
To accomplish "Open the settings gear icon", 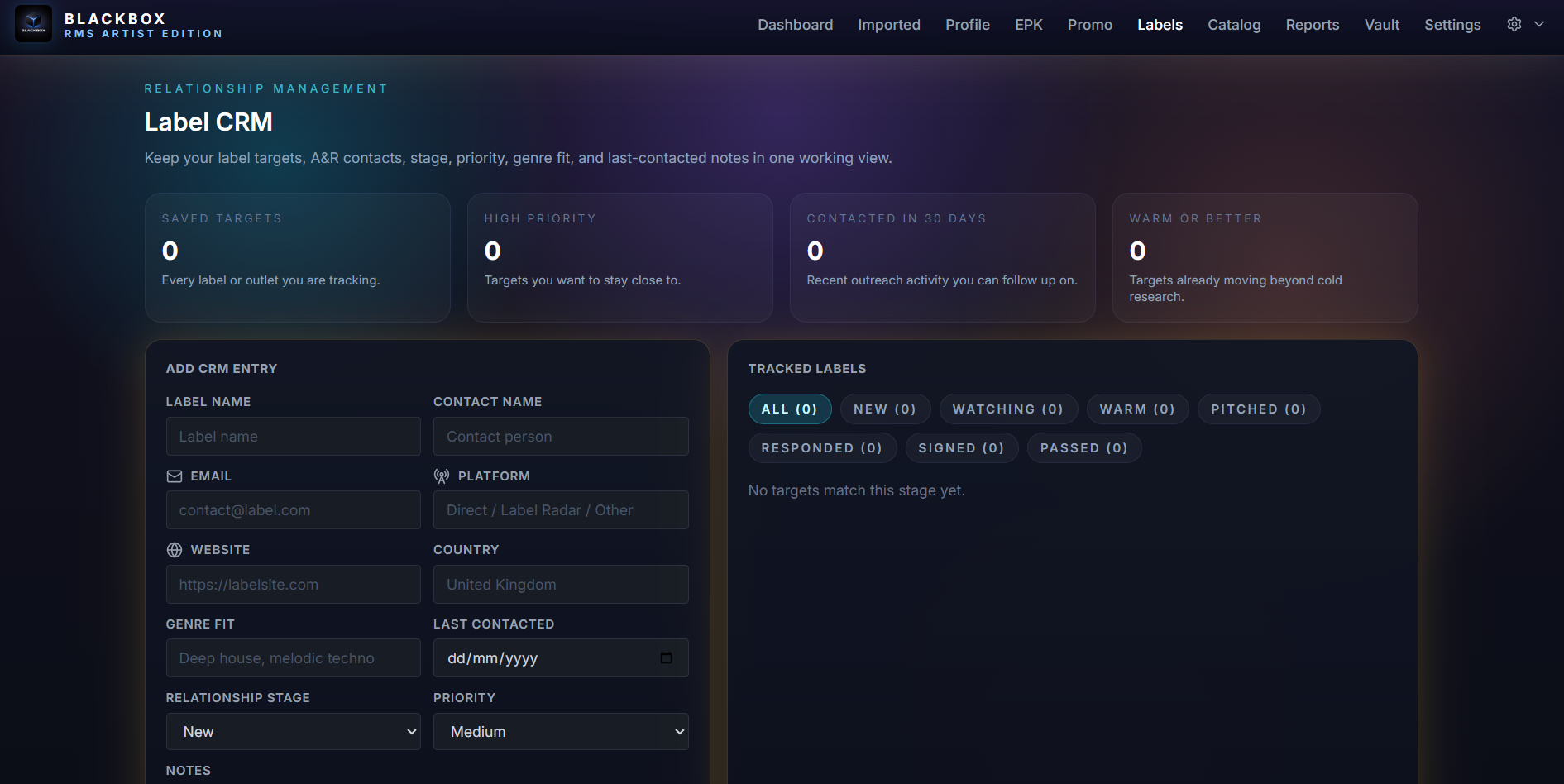I will click(1514, 24).
